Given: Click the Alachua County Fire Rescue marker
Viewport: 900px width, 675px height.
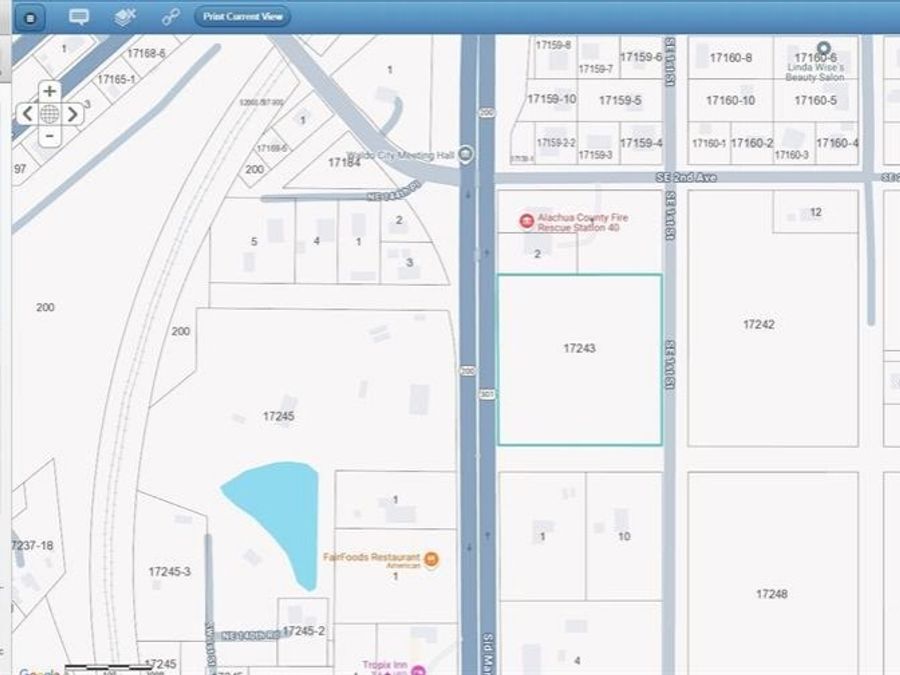Looking at the screenshot, I should pyautogui.click(x=526, y=221).
